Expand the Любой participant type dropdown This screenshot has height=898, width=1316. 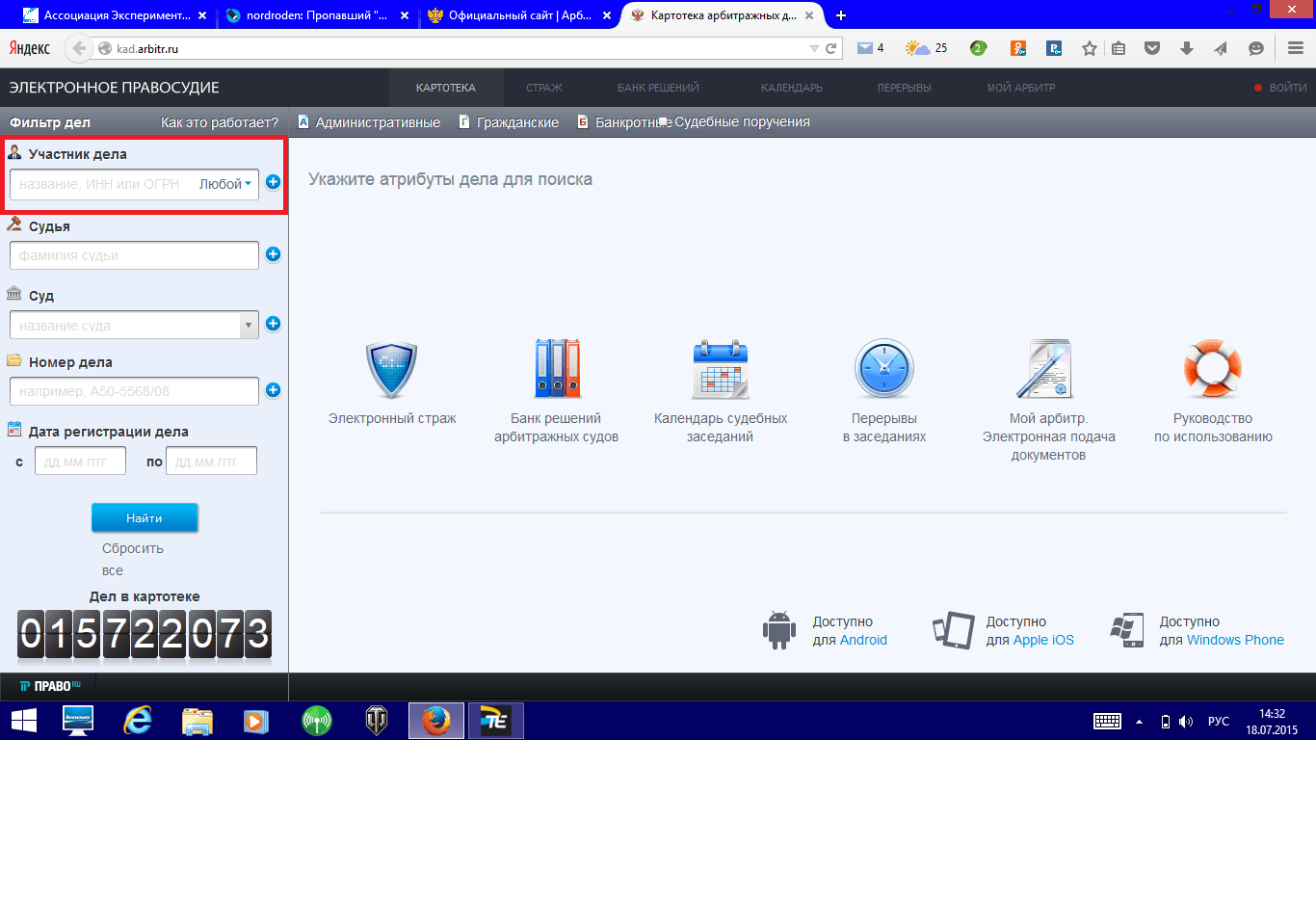(225, 184)
